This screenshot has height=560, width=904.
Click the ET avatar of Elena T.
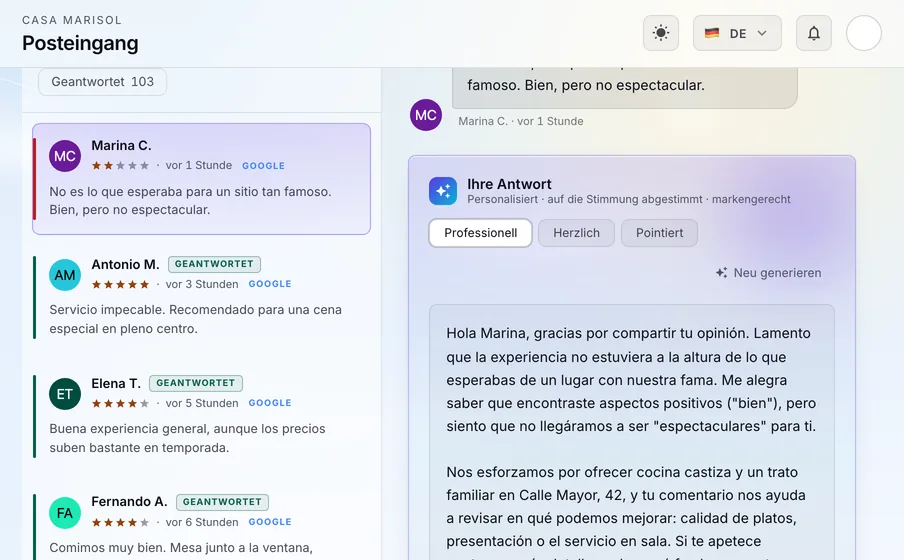point(65,394)
